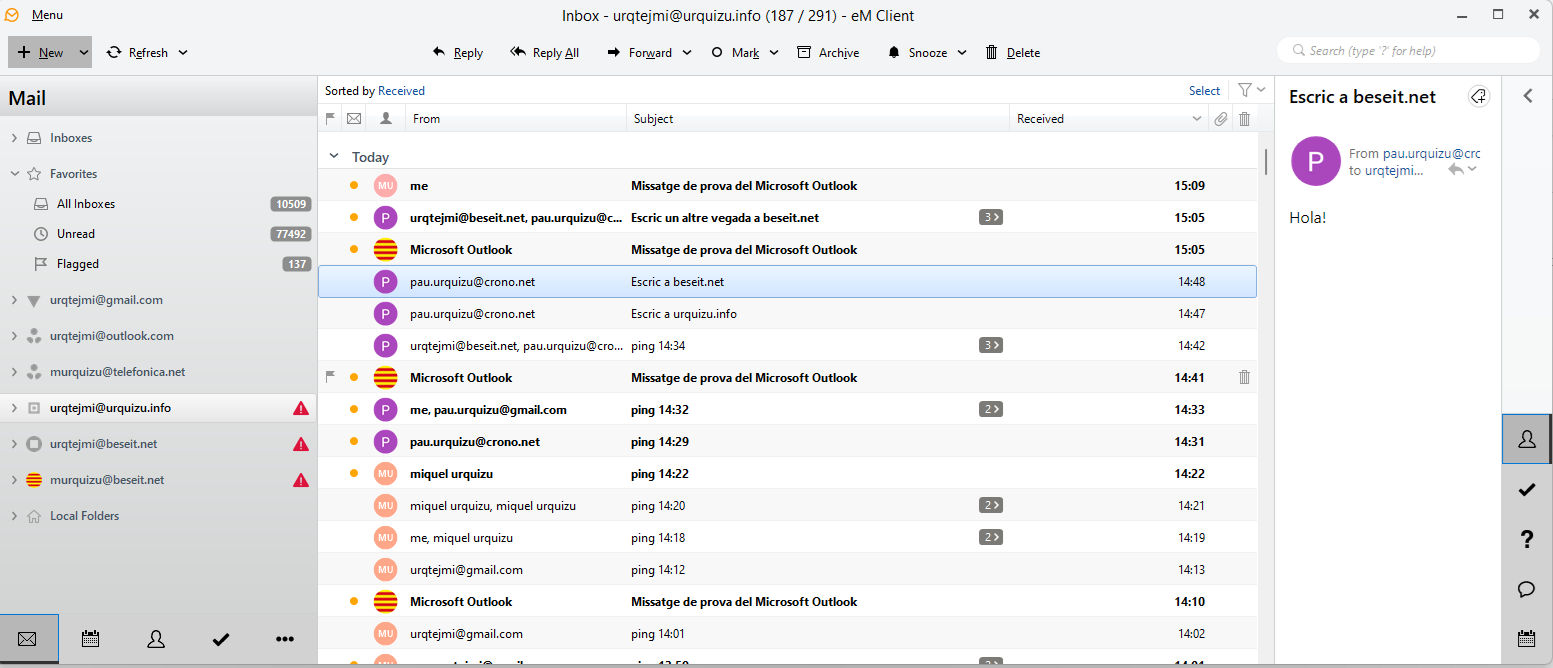
Task: Open the New button dropdown arrow
Action: click(x=83, y=53)
